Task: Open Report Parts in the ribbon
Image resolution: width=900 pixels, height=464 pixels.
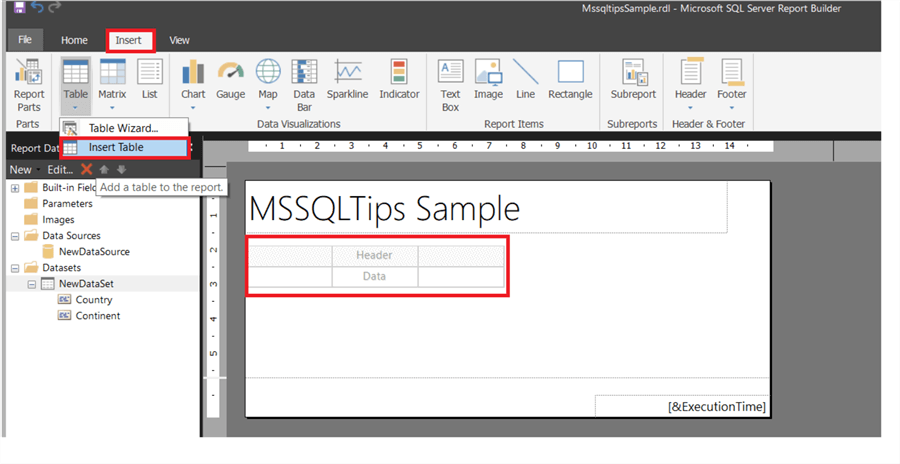Action: pos(29,86)
